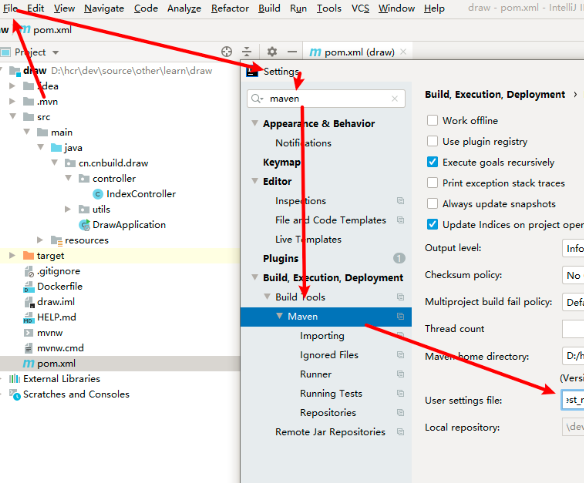Select Ignored Files settings page

329,355
